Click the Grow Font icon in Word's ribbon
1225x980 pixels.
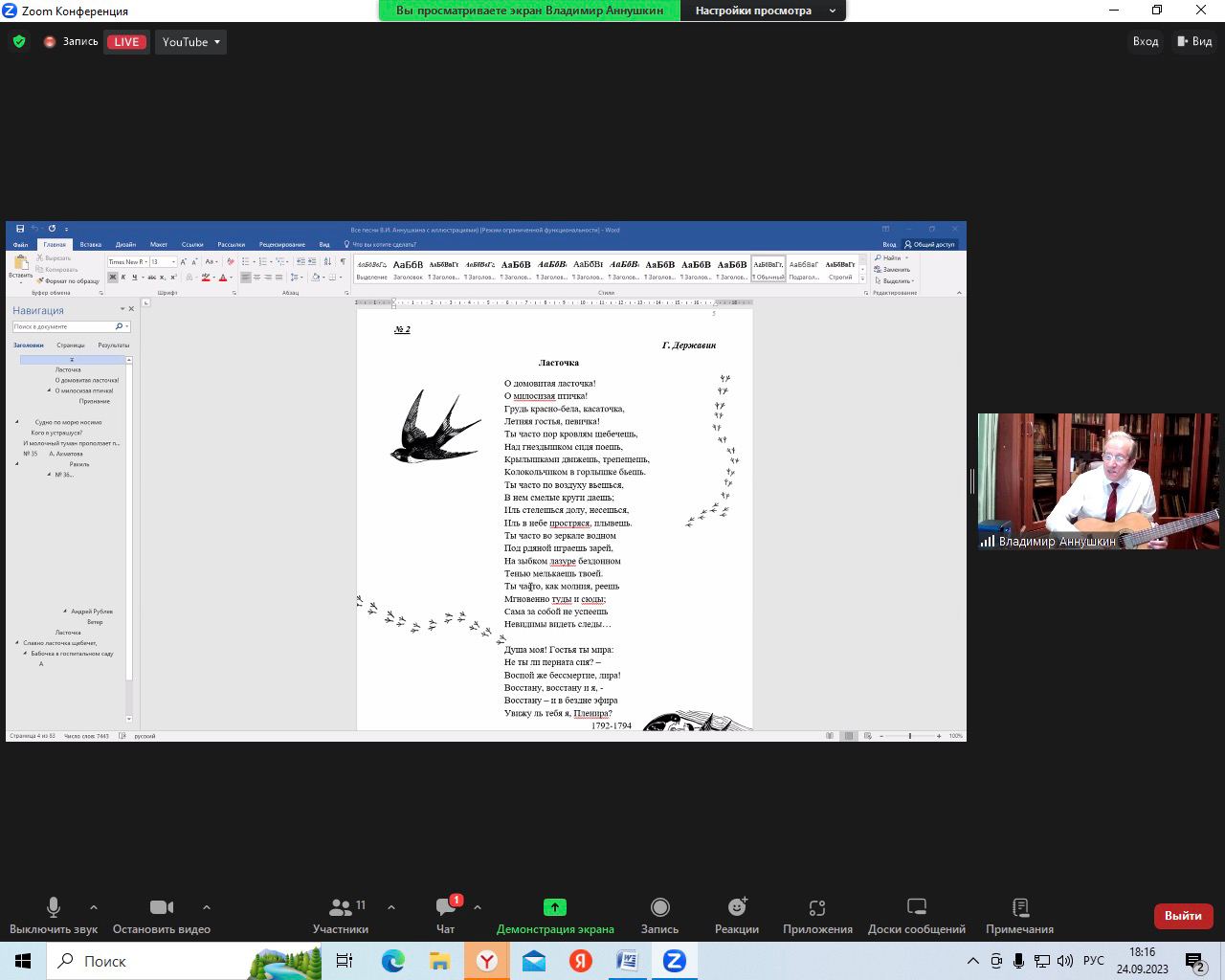(x=184, y=261)
